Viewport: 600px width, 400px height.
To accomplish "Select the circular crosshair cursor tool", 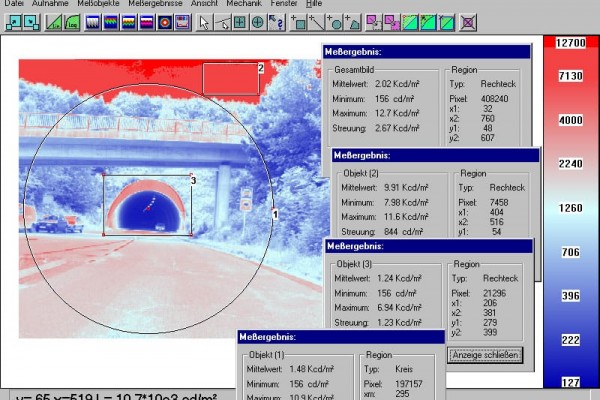I will (x=258, y=23).
